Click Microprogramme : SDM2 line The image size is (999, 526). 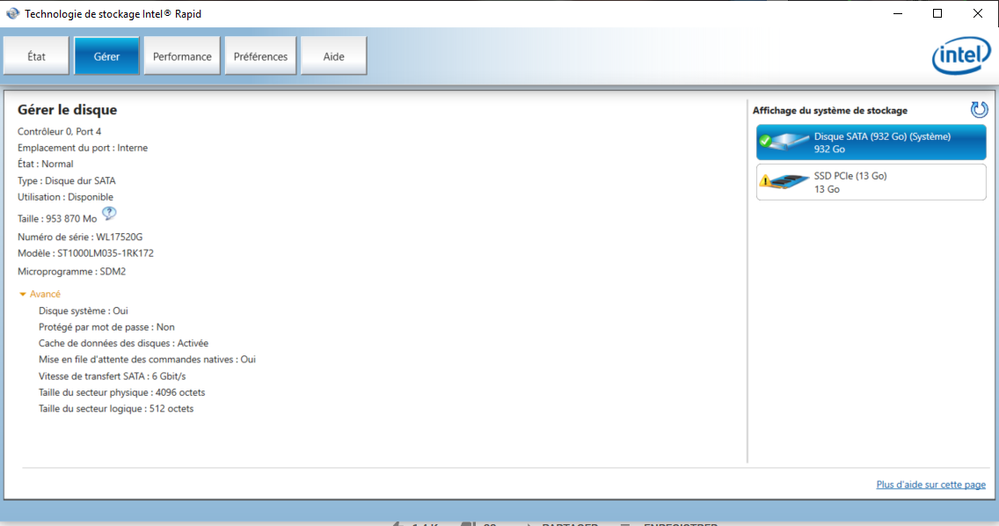pos(72,272)
